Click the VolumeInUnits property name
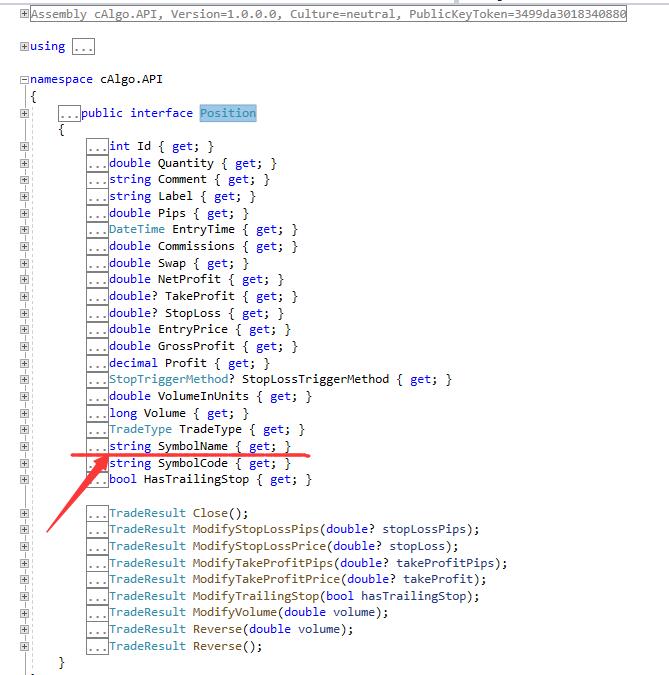 click(x=203, y=396)
